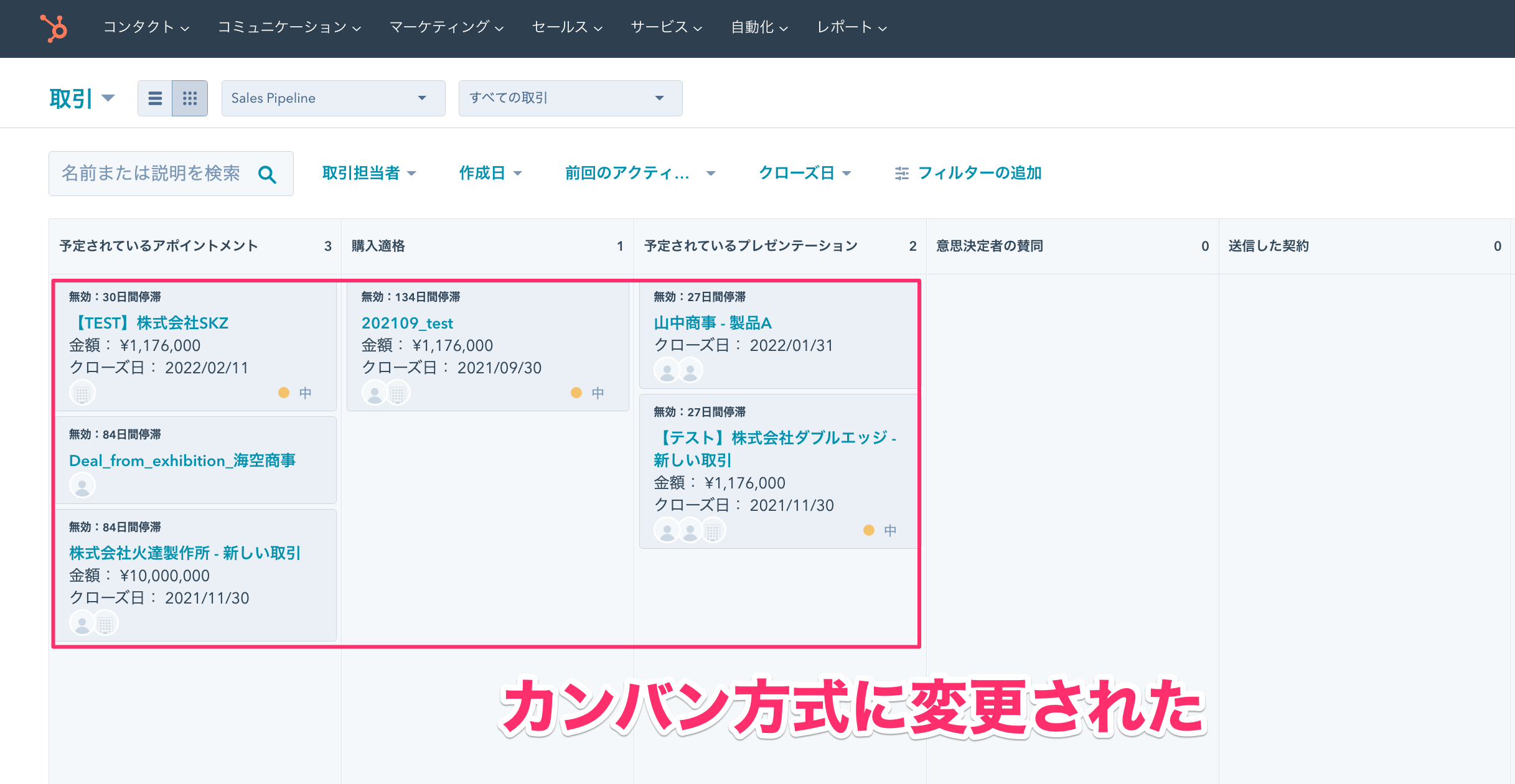1515x784 pixels.
Task: Click 無効：30日間停滞 label
Action: click(x=115, y=297)
